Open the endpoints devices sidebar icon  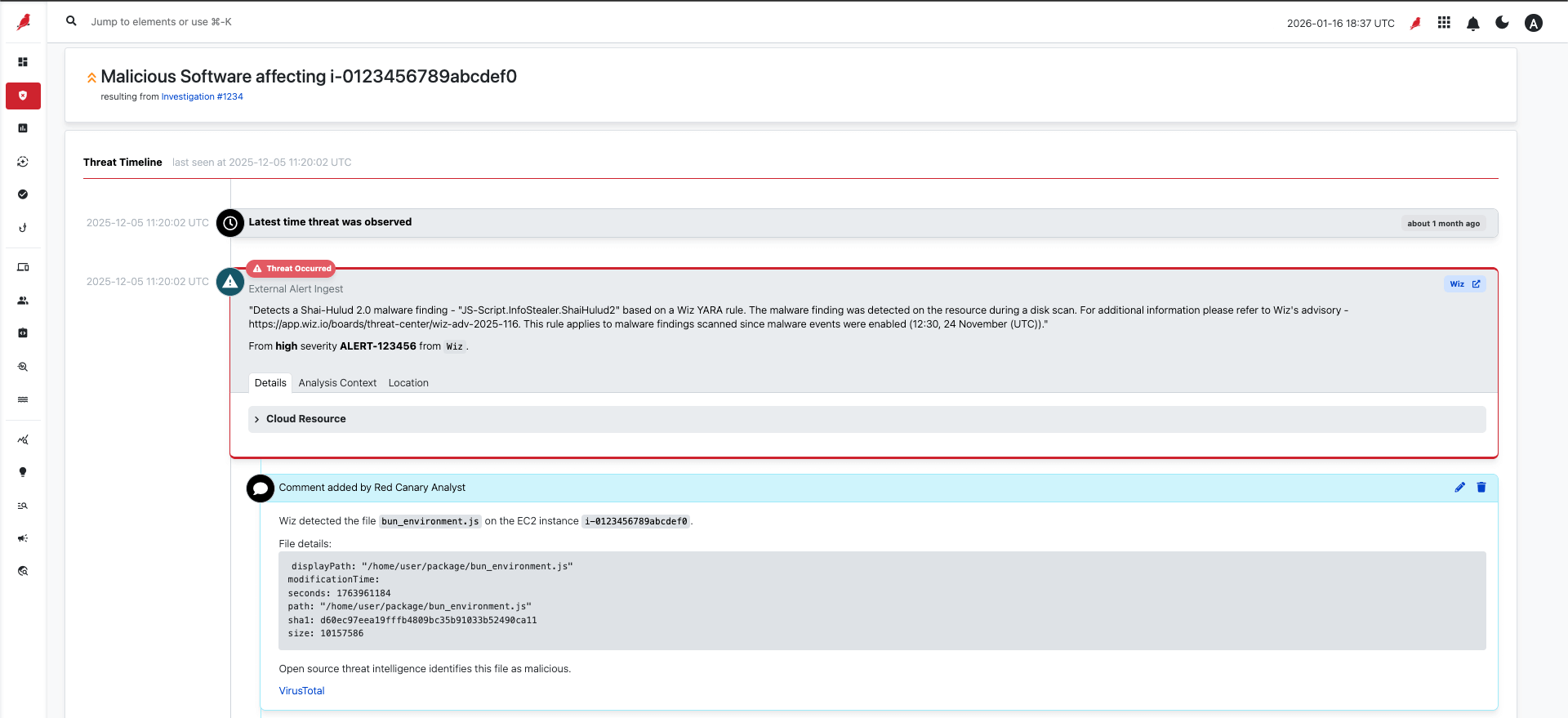pos(23,267)
